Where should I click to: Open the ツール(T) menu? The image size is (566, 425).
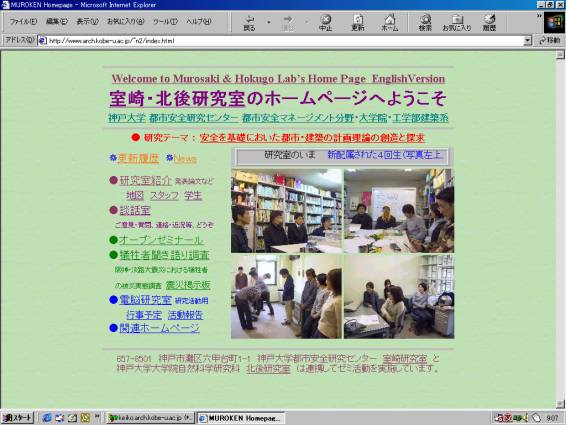pyautogui.click(x=165, y=21)
